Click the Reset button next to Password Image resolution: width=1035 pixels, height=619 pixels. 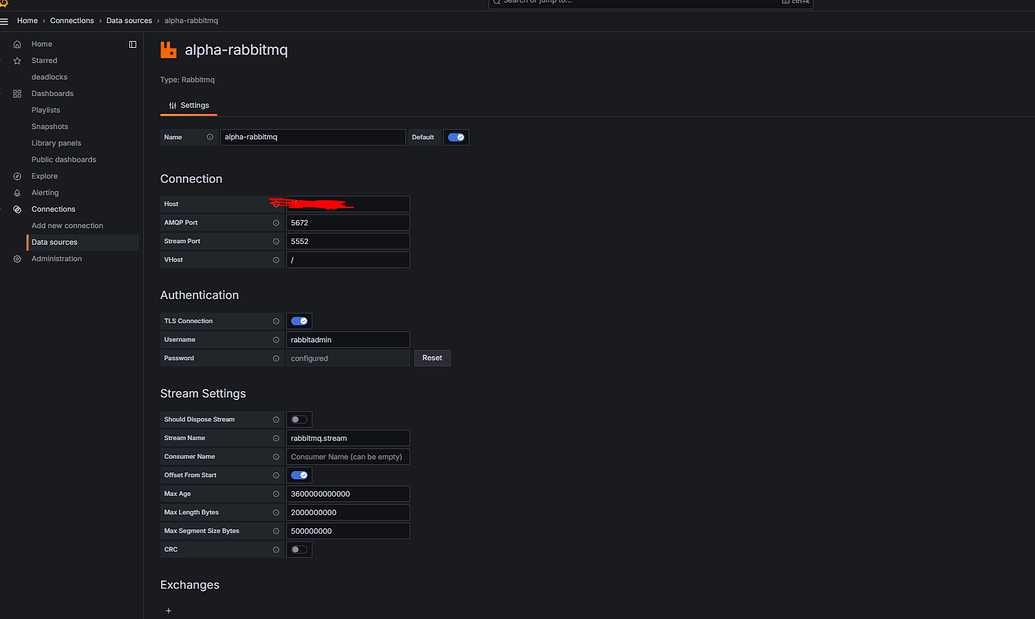pyautogui.click(x=432, y=357)
